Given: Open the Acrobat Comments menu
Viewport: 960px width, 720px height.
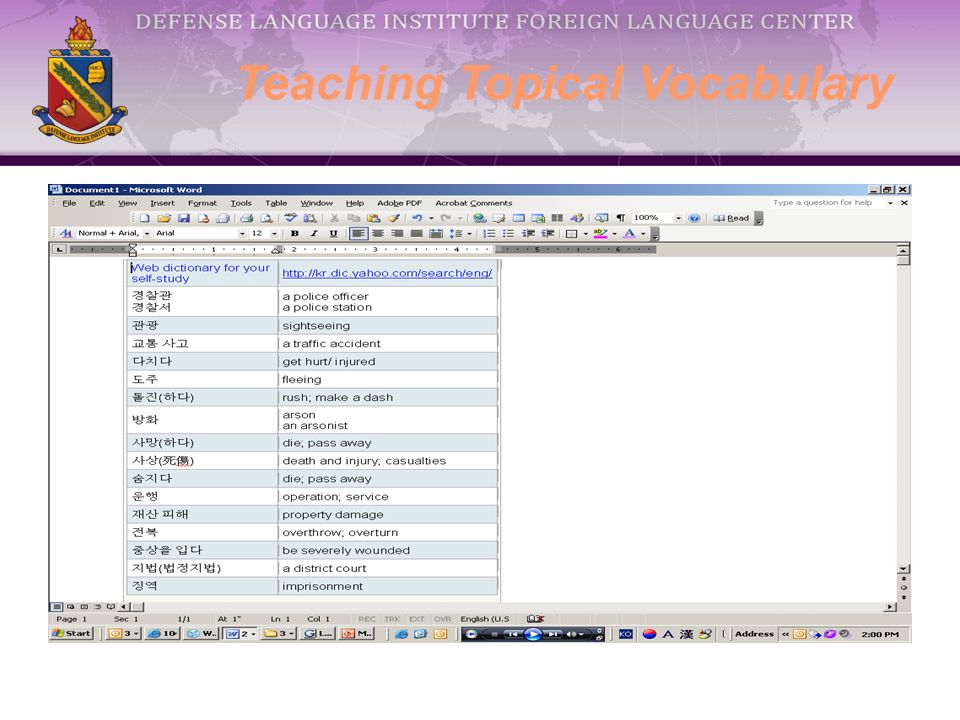Looking at the screenshot, I should [473, 203].
